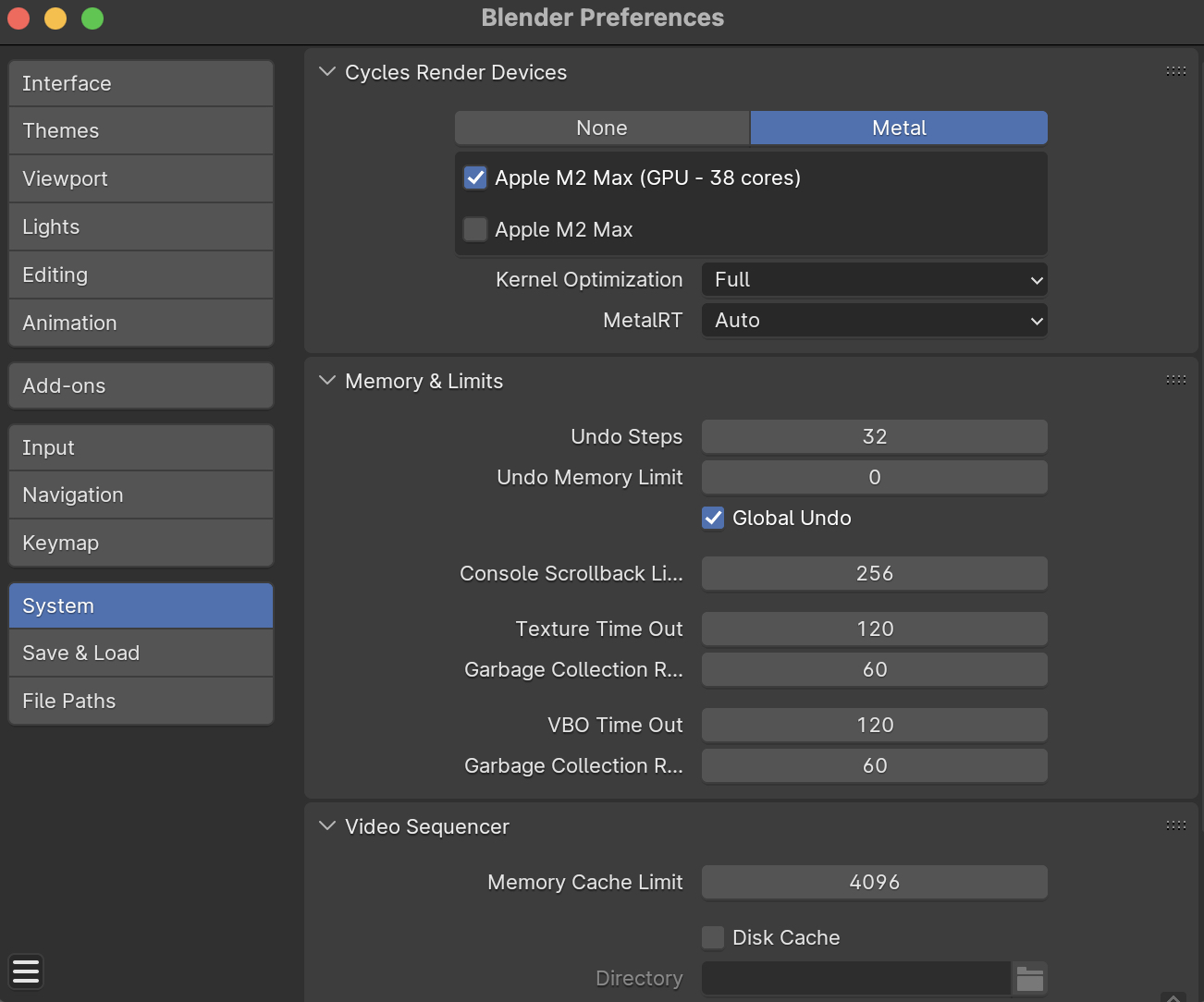Click the Console Scrollback Lines field
Screen dimensions: 1204x1002
[x=875, y=573]
